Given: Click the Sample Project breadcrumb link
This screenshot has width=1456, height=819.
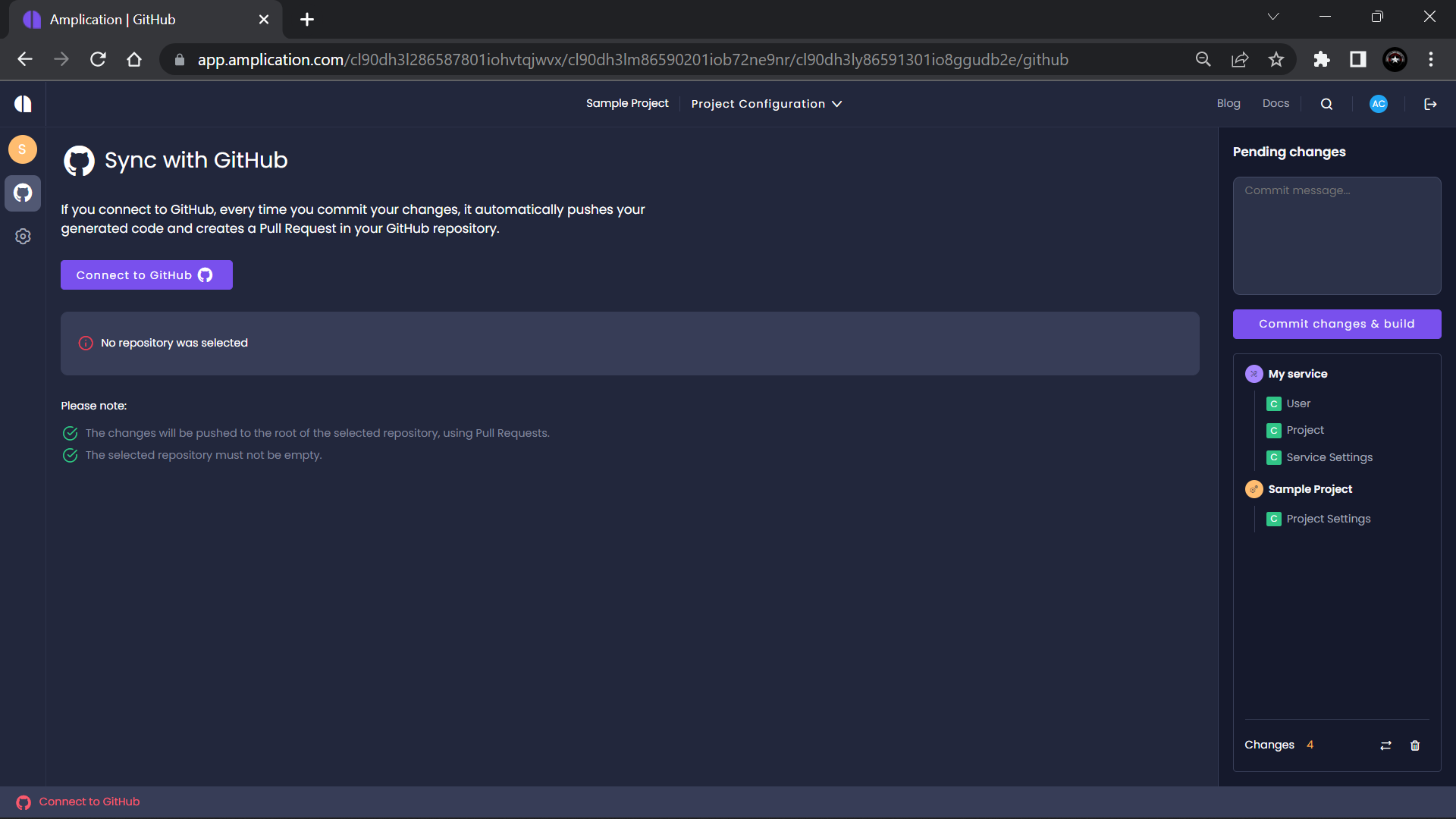Looking at the screenshot, I should (627, 103).
